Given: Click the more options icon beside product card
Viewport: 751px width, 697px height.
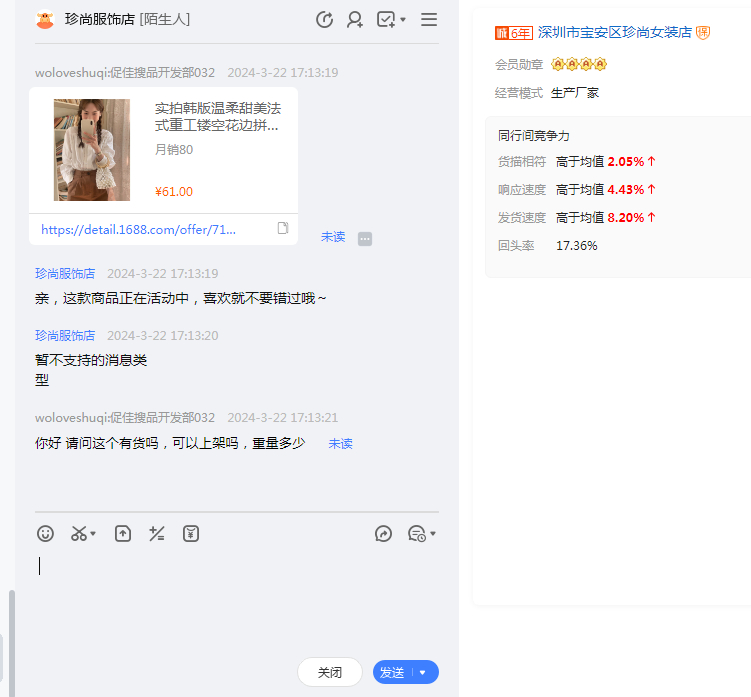Looking at the screenshot, I should point(365,238).
